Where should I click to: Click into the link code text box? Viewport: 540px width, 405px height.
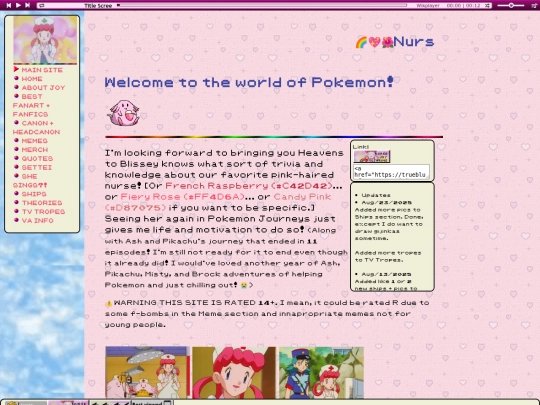pyautogui.click(x=392, y=171)
